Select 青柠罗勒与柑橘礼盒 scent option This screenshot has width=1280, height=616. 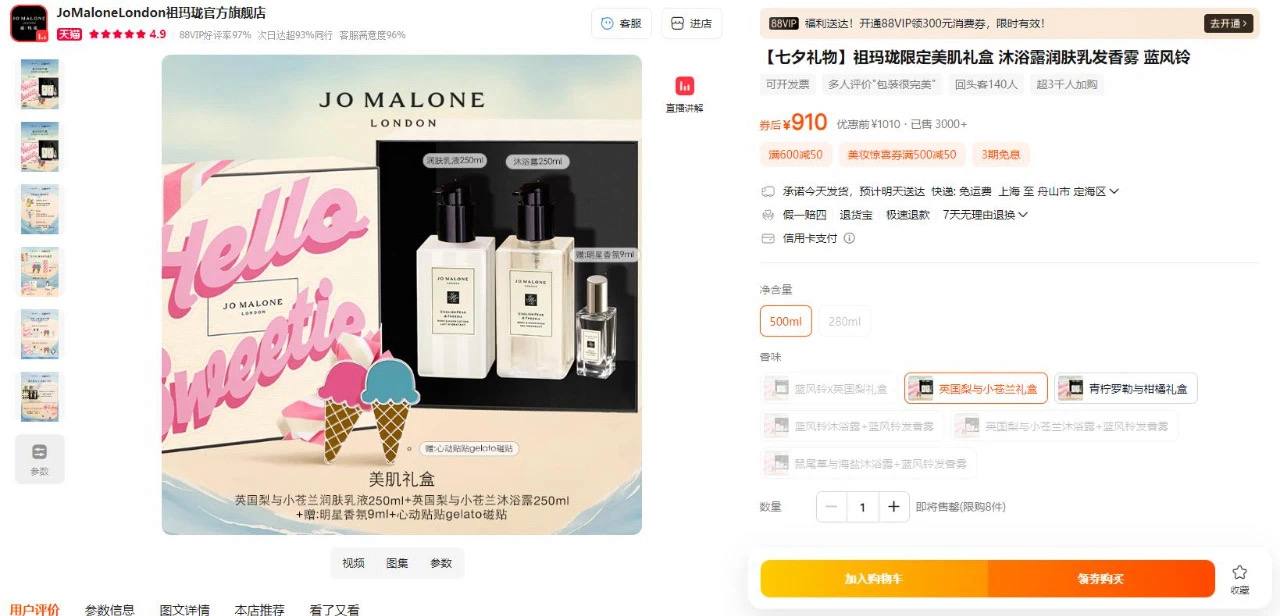(1126, 388)
